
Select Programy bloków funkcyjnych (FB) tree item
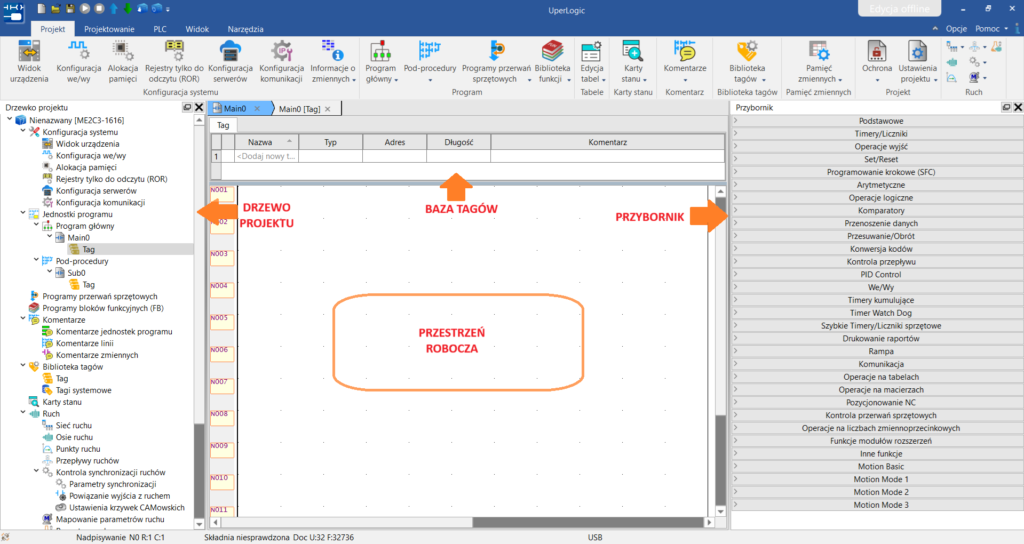pos(103,308)
